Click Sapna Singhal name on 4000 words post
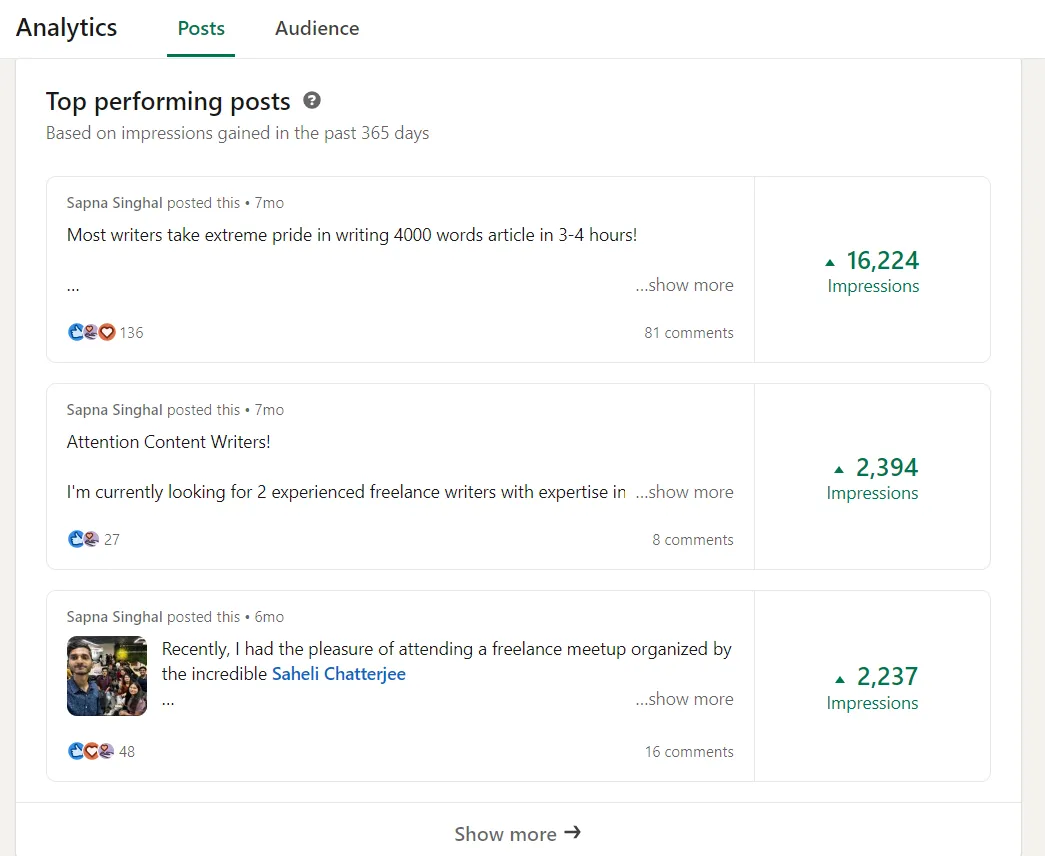Screen dimensions: 1045x856 (115, 203)
